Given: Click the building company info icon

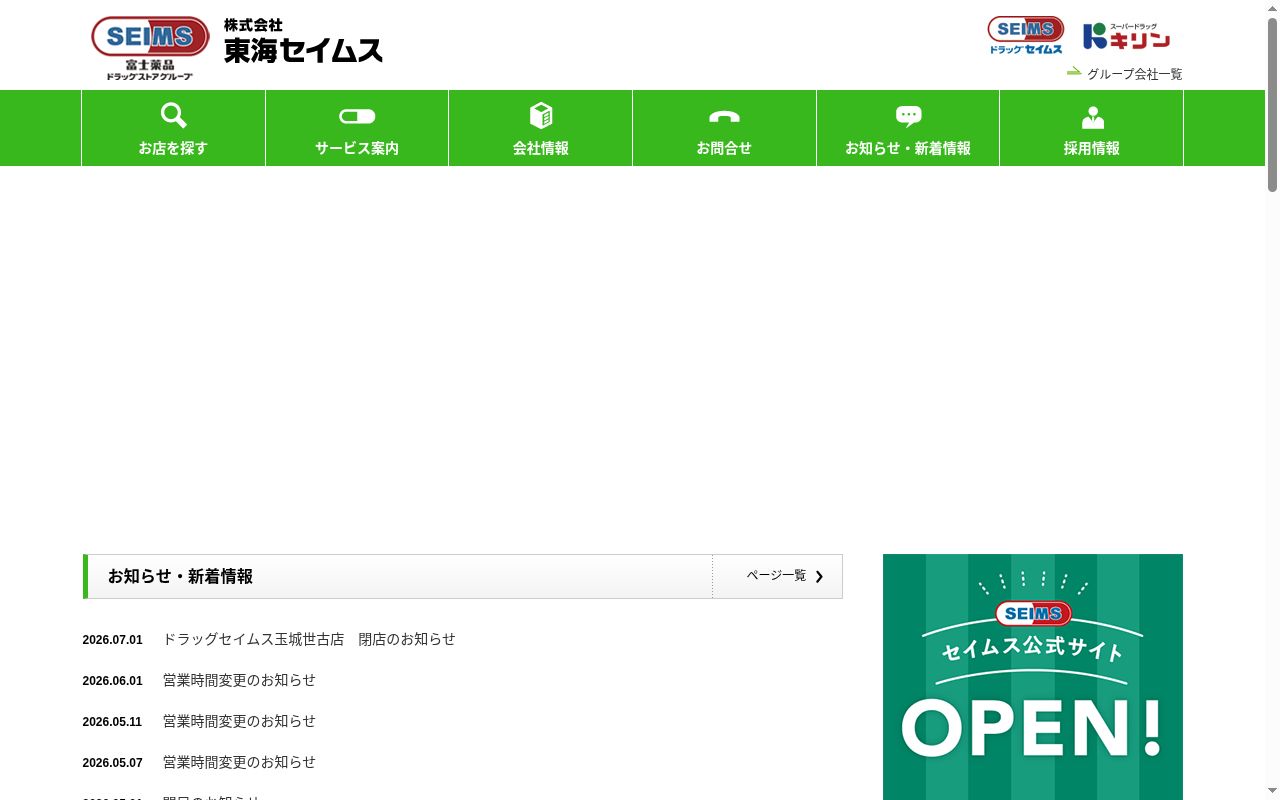Looking at the screenshot, I should (x=541, y=115).
